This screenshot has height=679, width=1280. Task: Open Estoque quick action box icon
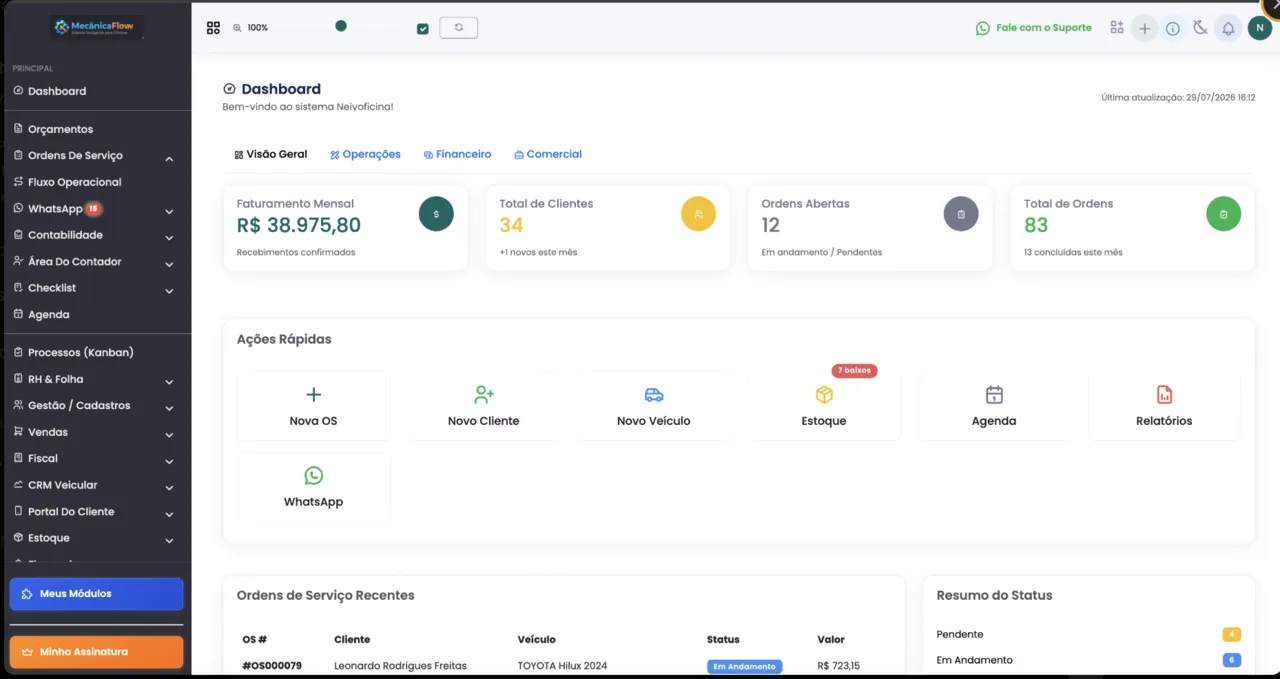coord(824,395)
